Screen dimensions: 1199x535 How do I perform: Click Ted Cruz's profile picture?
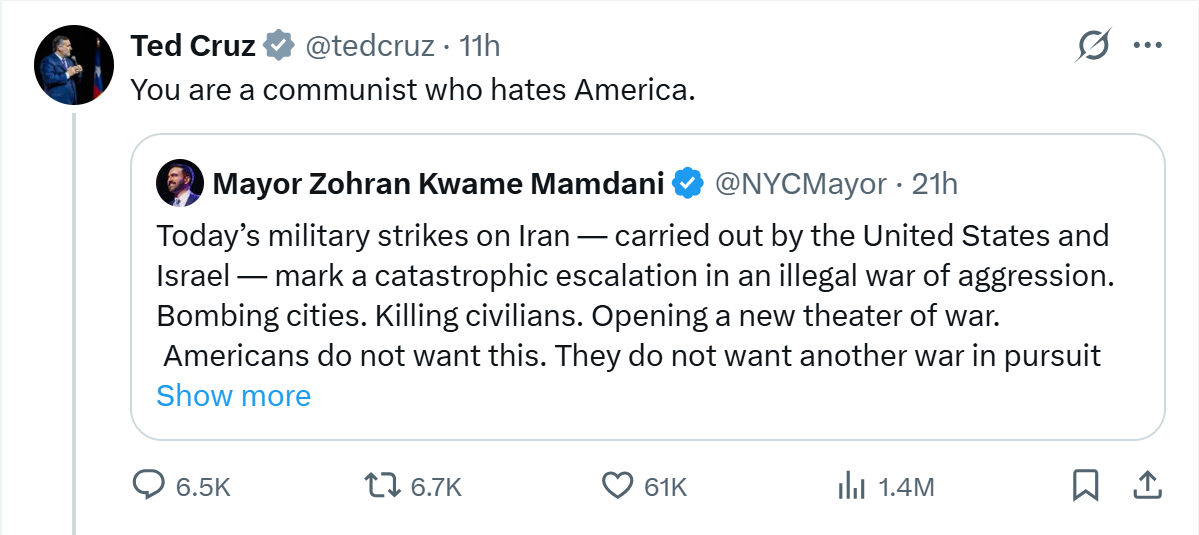(x=72, y=67)
